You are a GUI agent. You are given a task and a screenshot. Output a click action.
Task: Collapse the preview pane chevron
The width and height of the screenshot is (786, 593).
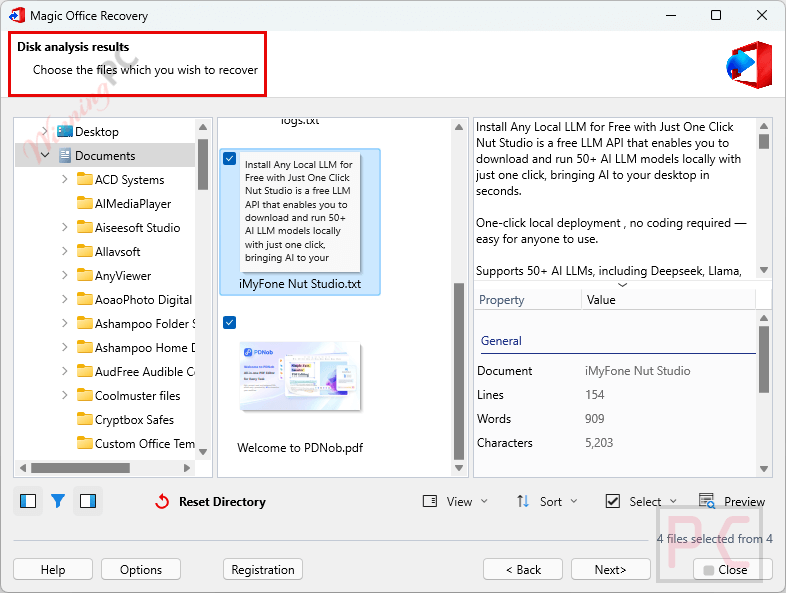click(x=623, y=285)
